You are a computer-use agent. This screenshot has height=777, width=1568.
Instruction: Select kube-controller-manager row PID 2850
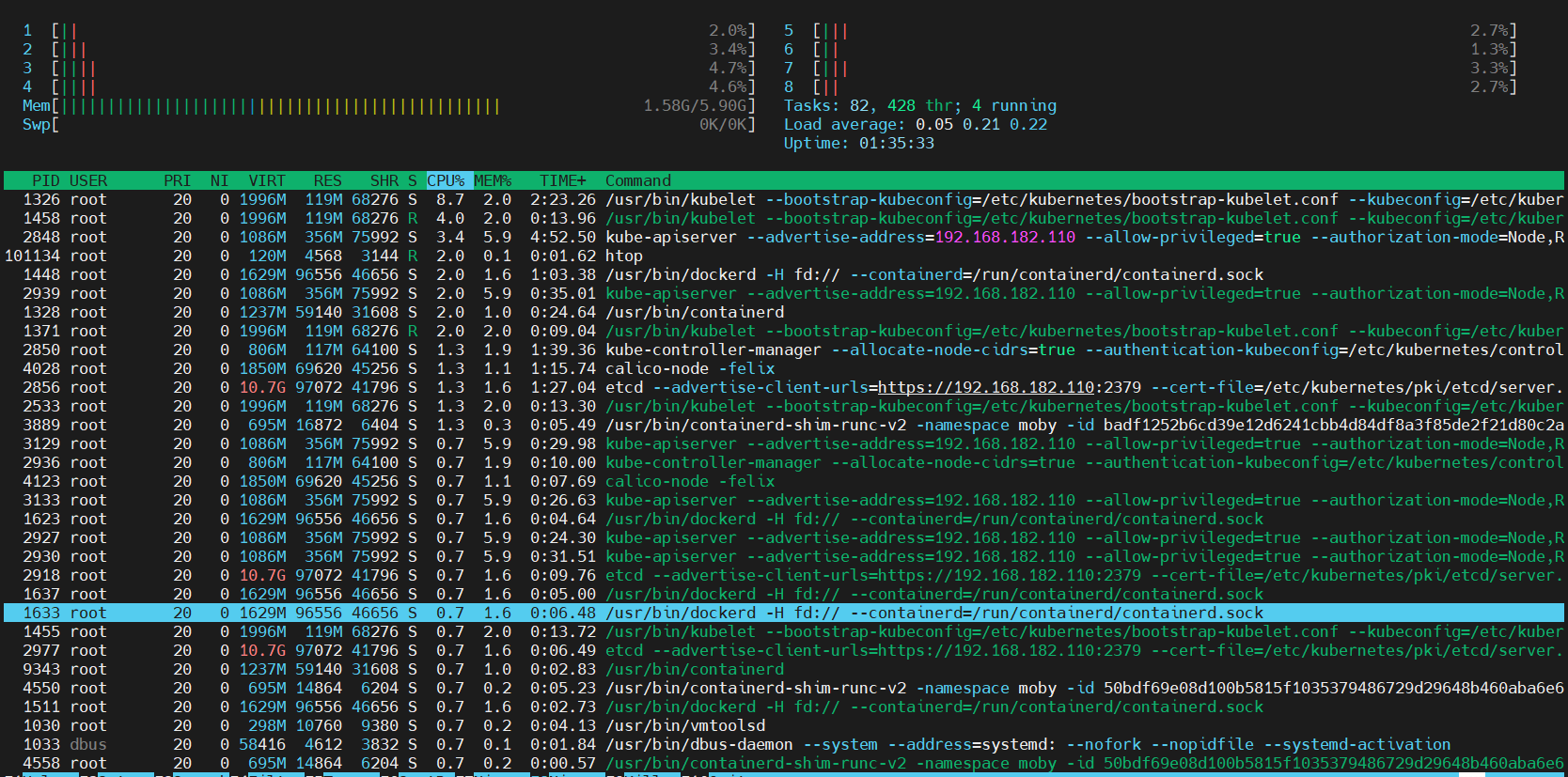[x=784, y=350]
